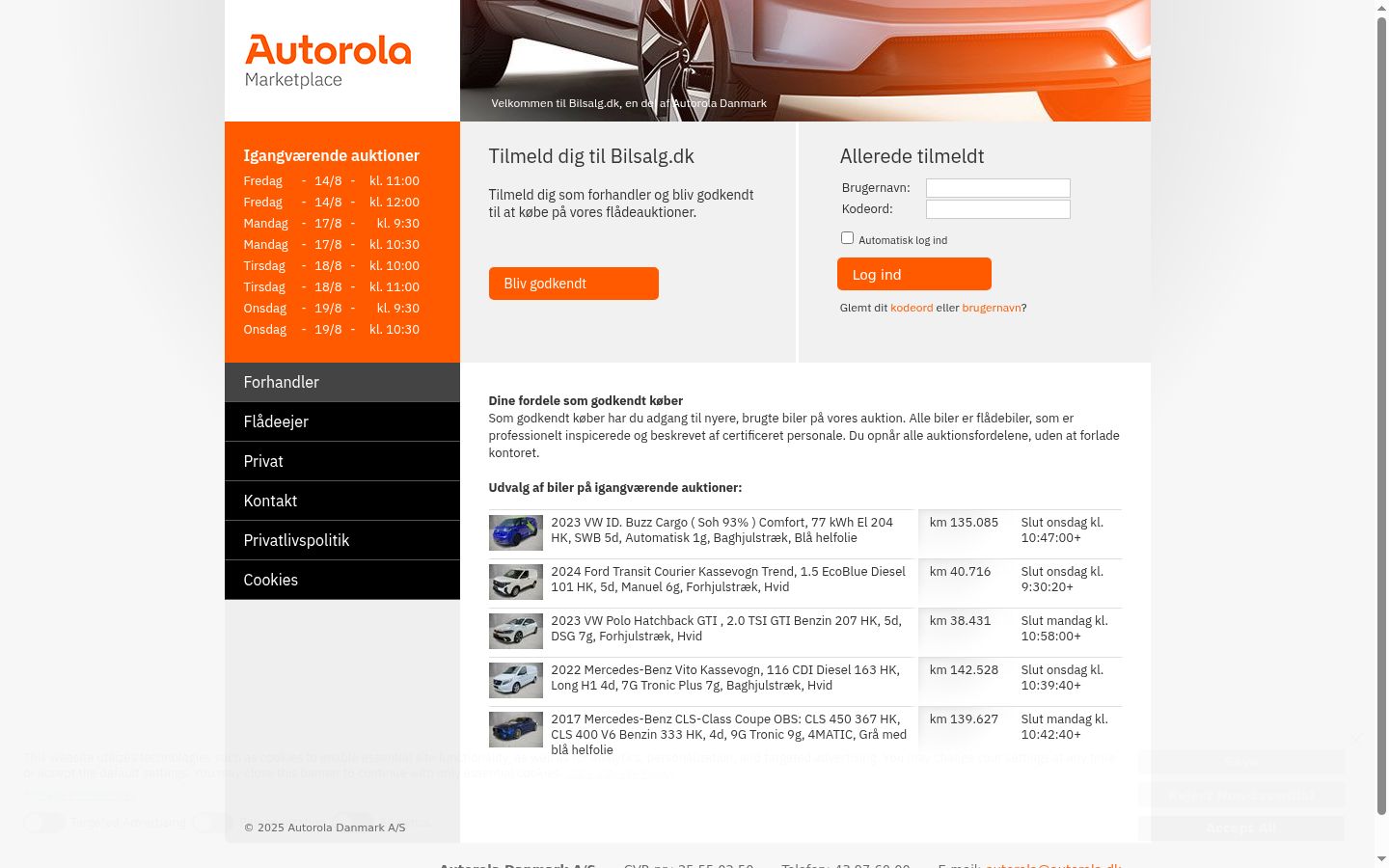
Task: Click the Slut mandag kl. 10:58:00+ end time
Action: click(x=1065, y=629)
